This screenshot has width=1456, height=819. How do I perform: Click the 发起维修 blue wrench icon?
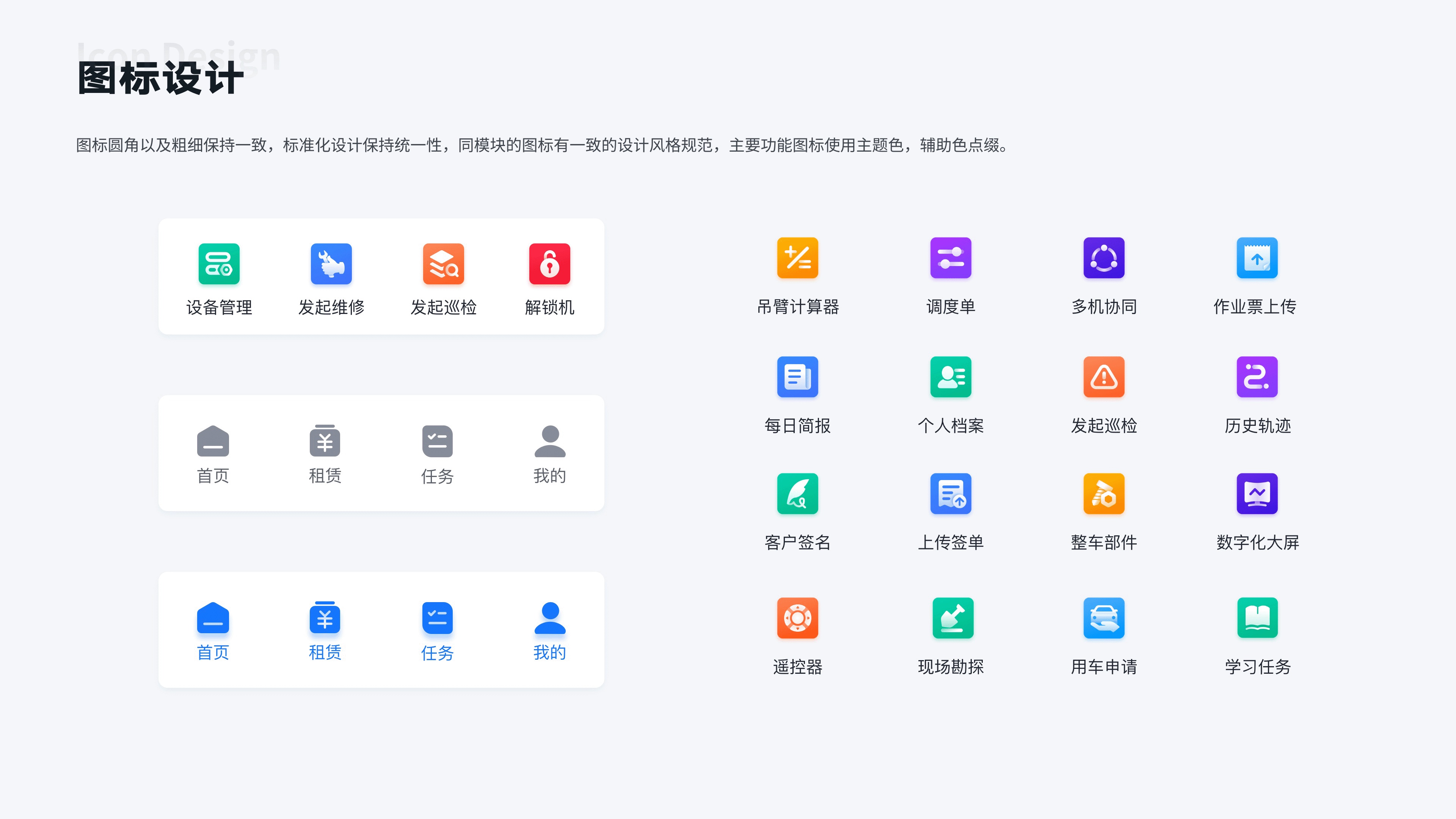(x=331, y=264)
